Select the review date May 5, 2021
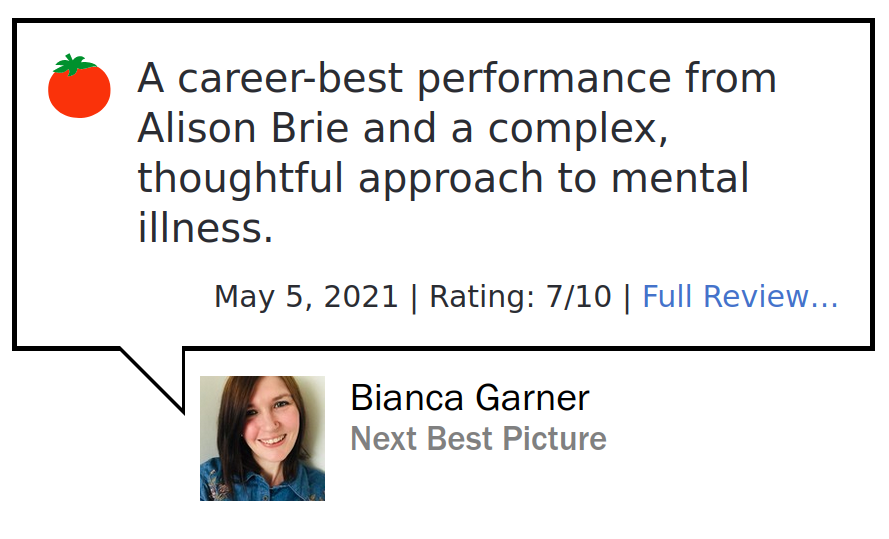This screenshot has height=539, width=889. point(306,297)
